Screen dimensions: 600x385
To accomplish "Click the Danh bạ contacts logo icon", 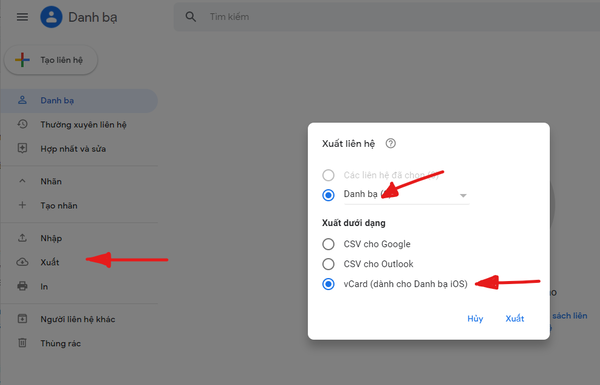I will coord(51,17).
